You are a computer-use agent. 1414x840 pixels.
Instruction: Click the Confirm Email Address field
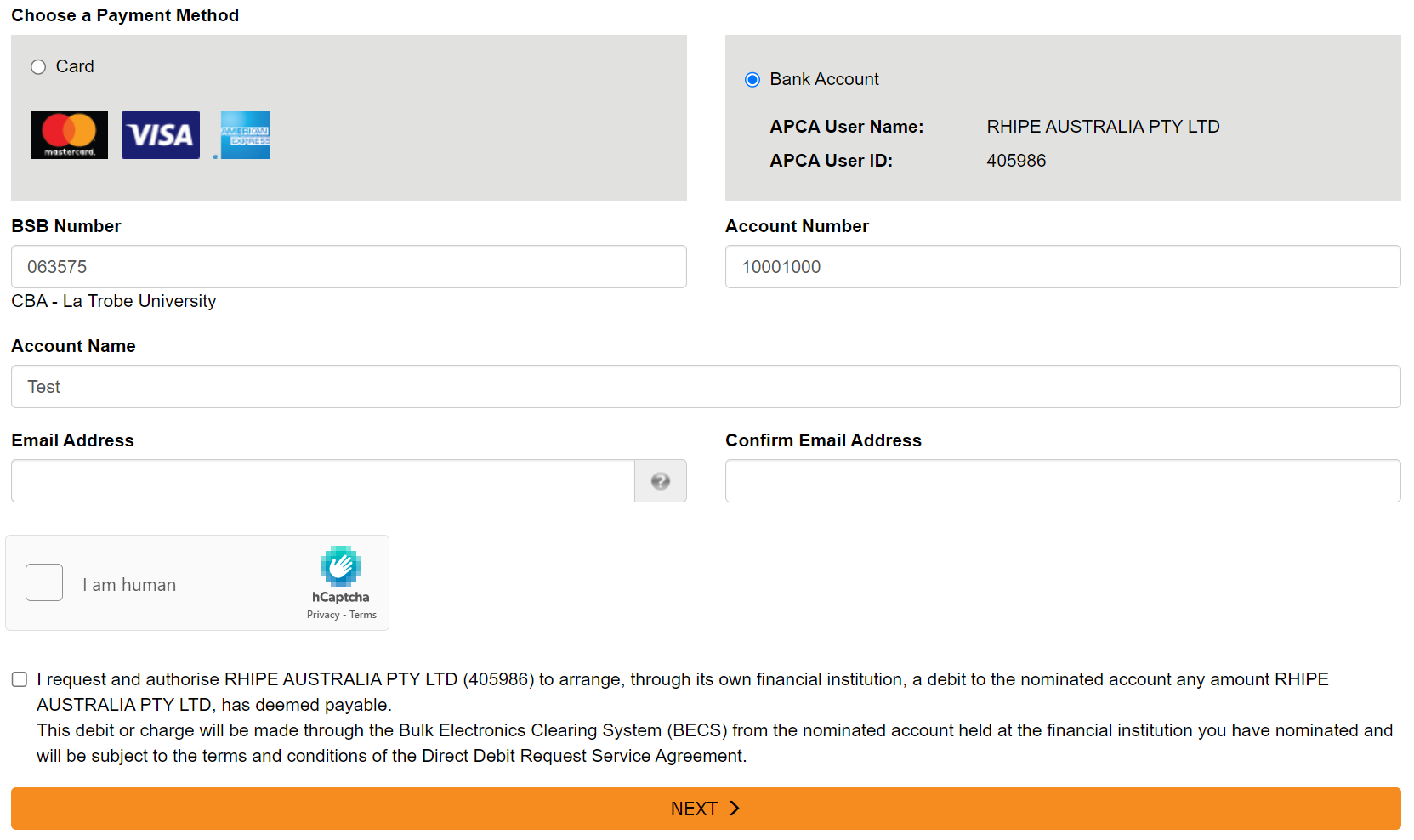coord(1062,480)
